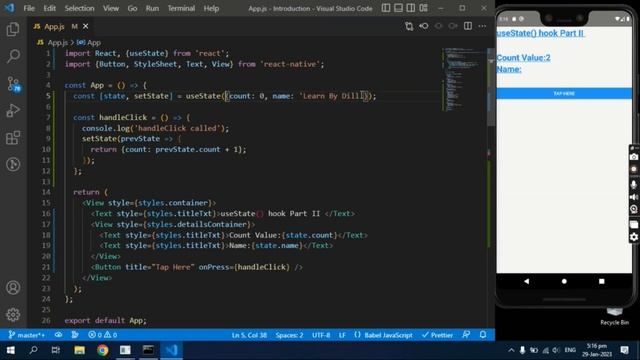The image size is (640, 360).
Task: Click the Prettier status bar item
Action: pos(438,335)
